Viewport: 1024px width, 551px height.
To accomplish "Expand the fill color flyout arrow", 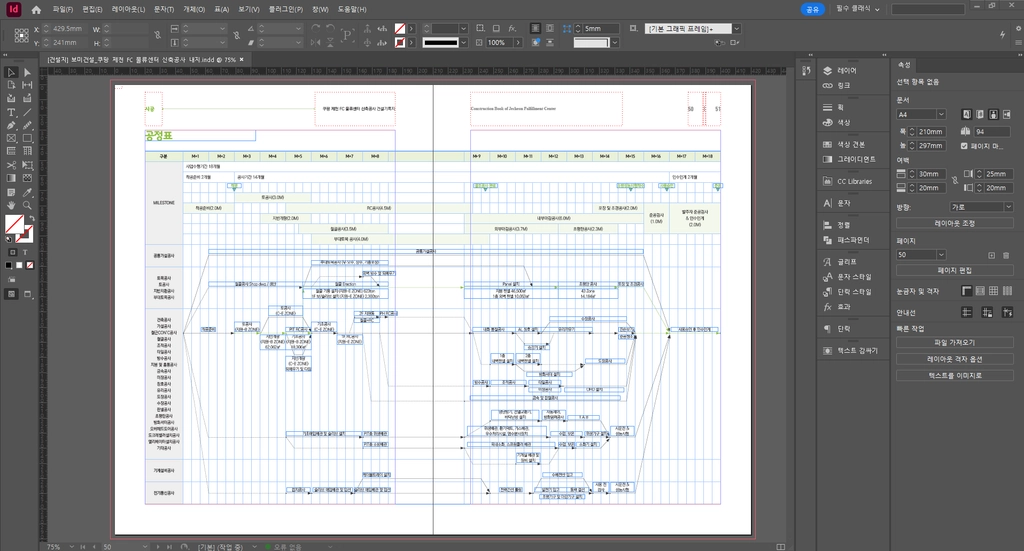I will 411,29.
